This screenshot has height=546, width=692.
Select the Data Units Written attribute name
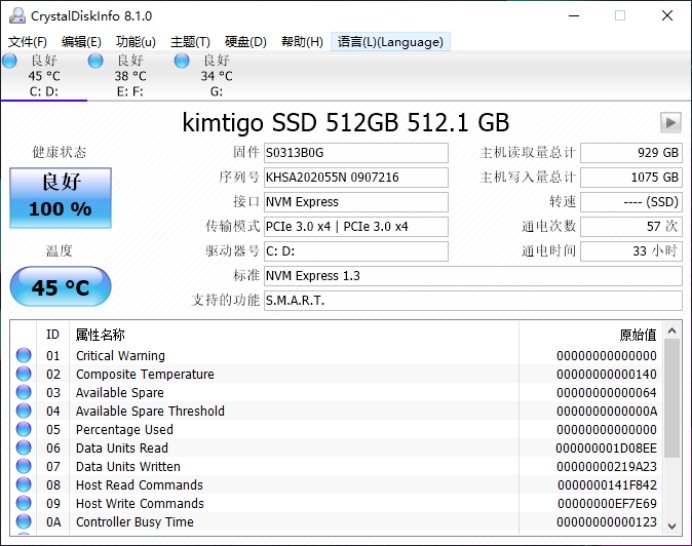128,467
